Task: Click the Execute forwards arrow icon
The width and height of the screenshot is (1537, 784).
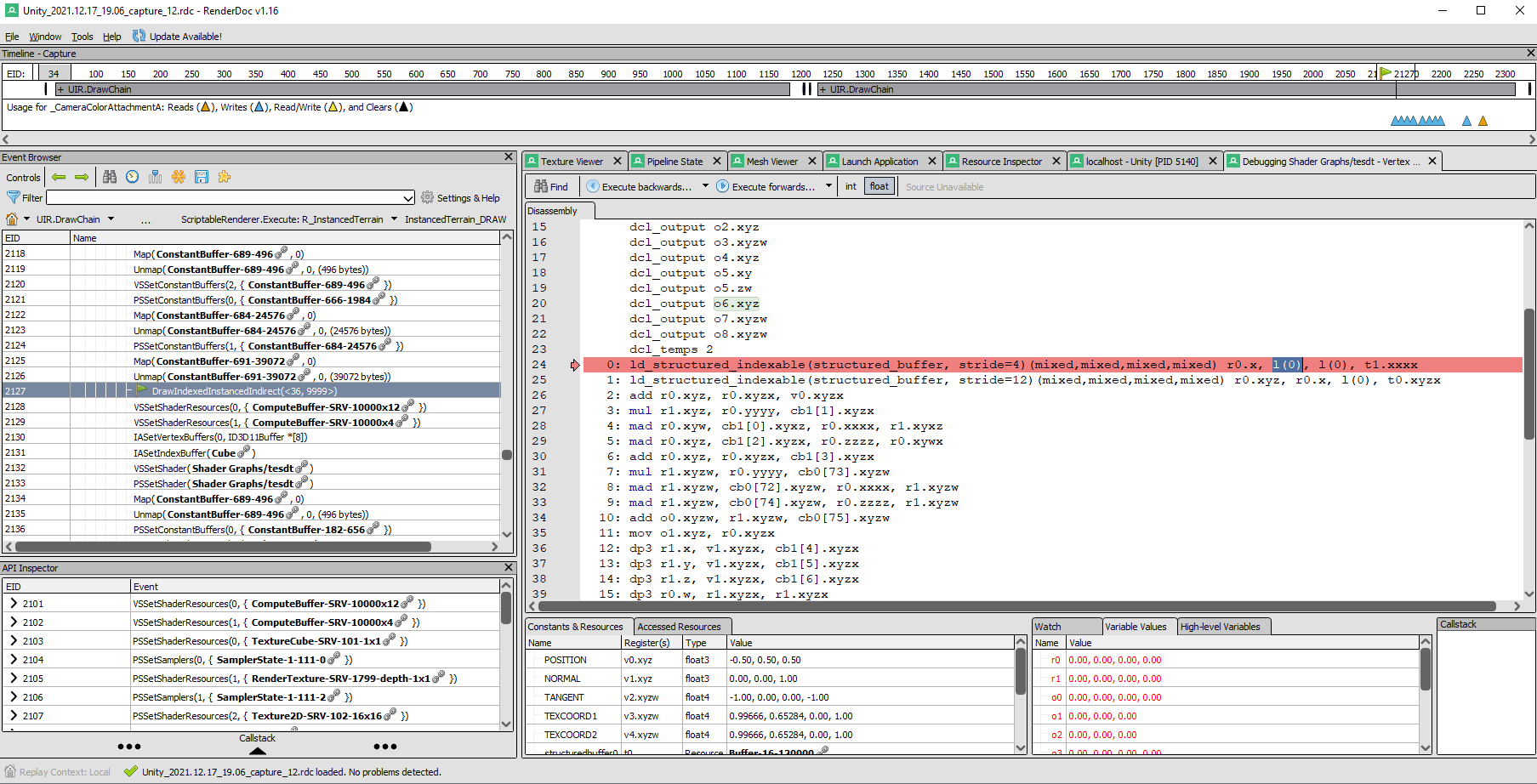Action: point(723,186)
